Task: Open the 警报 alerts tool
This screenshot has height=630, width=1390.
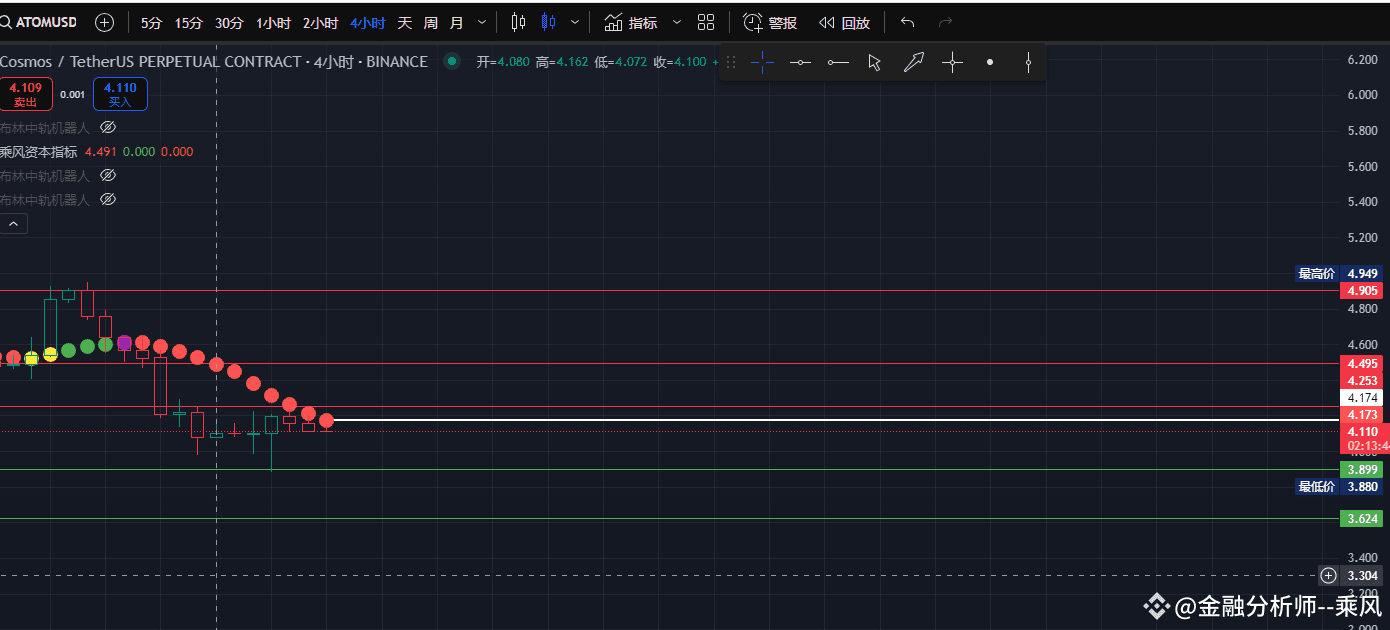Action: pyautogui.click(x=777, y=21)
